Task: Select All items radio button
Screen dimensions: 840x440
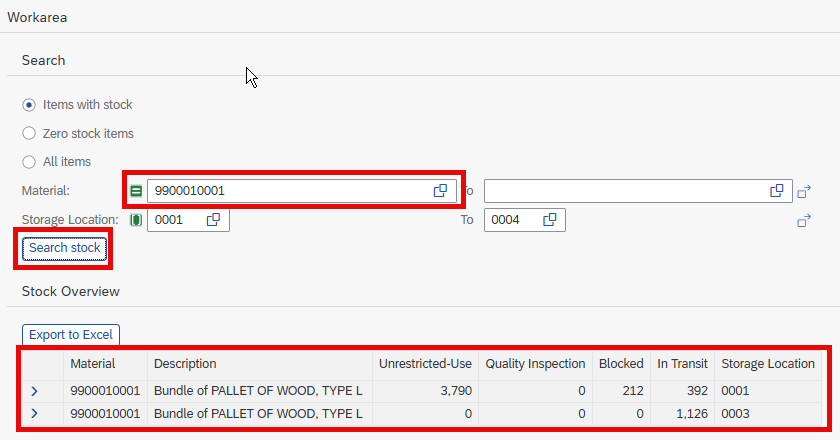Action: coord(29,162)
